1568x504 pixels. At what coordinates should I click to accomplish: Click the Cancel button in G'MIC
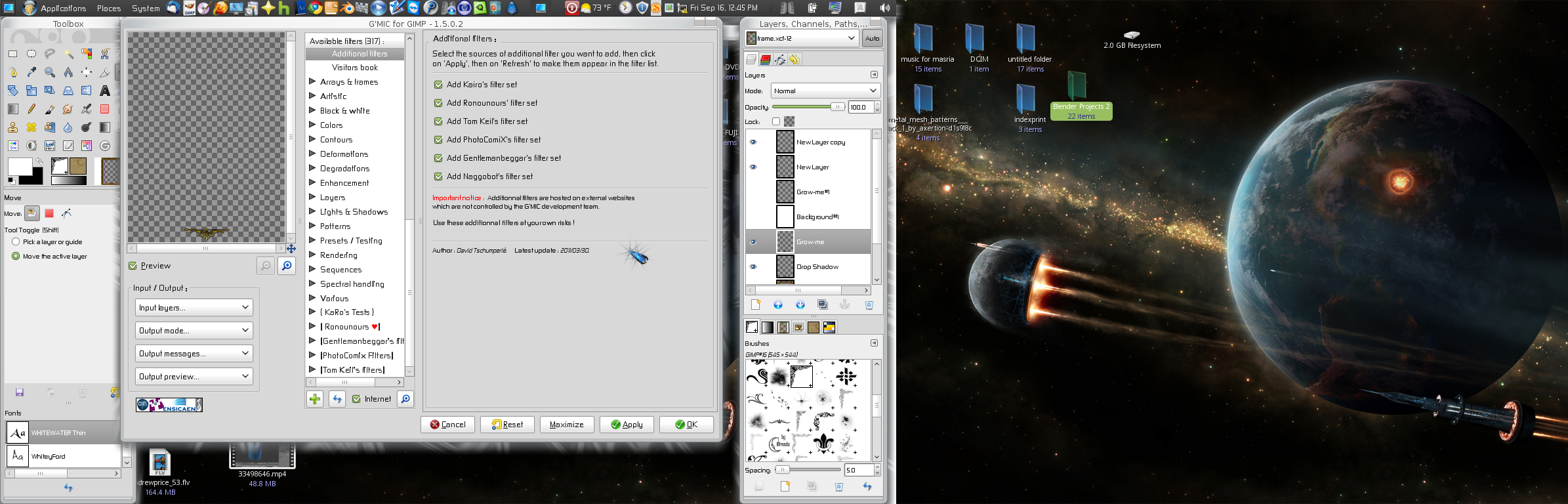tap(447, 425)
